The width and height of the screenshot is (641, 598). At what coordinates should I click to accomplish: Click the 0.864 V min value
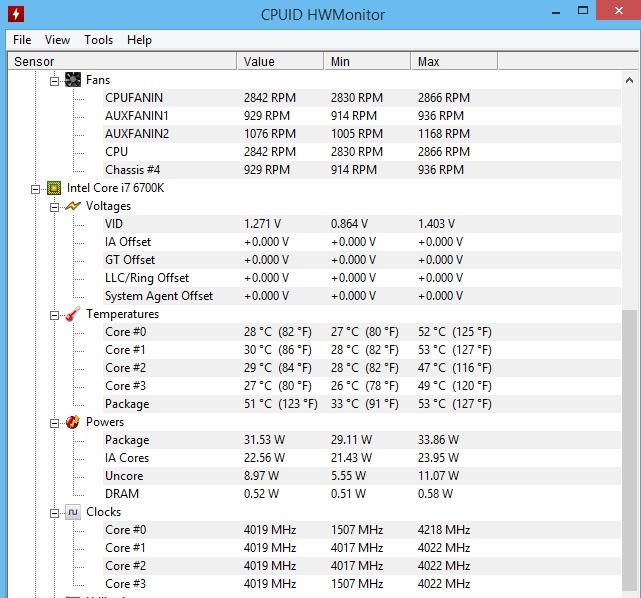pos(349,224)
